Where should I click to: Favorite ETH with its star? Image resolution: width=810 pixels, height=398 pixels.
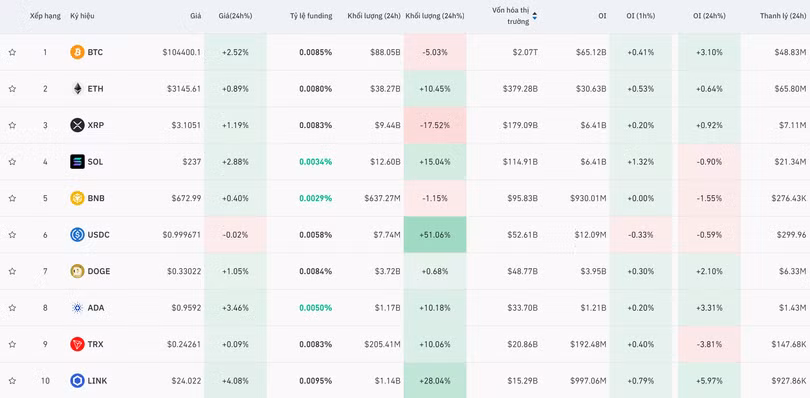(x=12, y=89)
